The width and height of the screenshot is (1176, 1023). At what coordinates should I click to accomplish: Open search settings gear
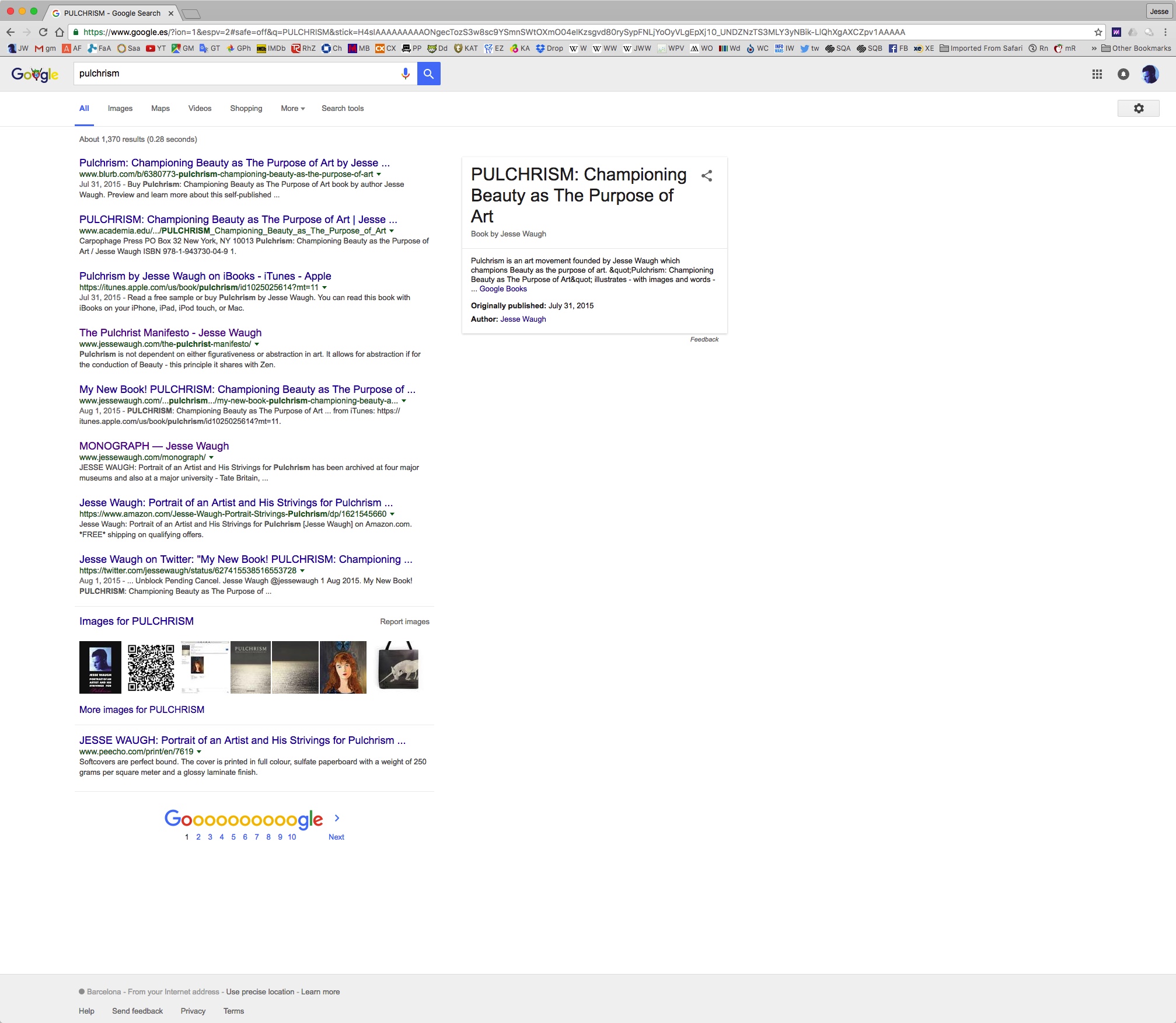click(1138, 109)
